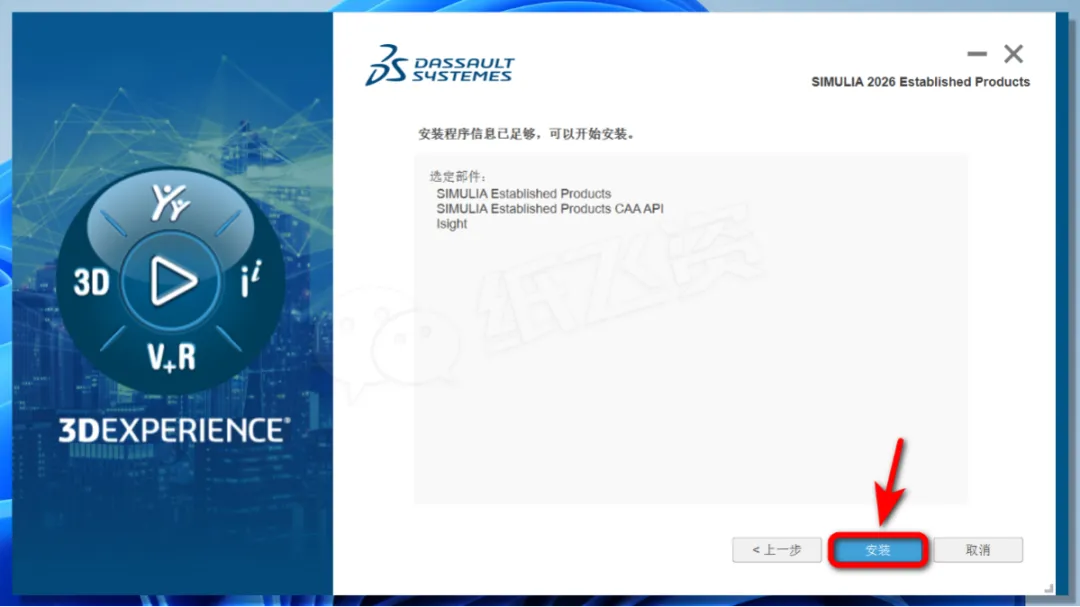The height and width of the screenshot is (607, 1080).
Task: Select the 'Isight' component line
Action: pyautogui.click(x=451, y=224)
